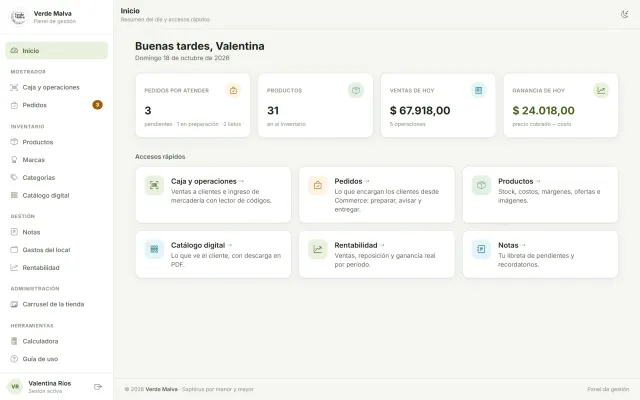640x400 pixels.
Task: Click the wallet icon beside Gastos del local
Action: point(14,250)
